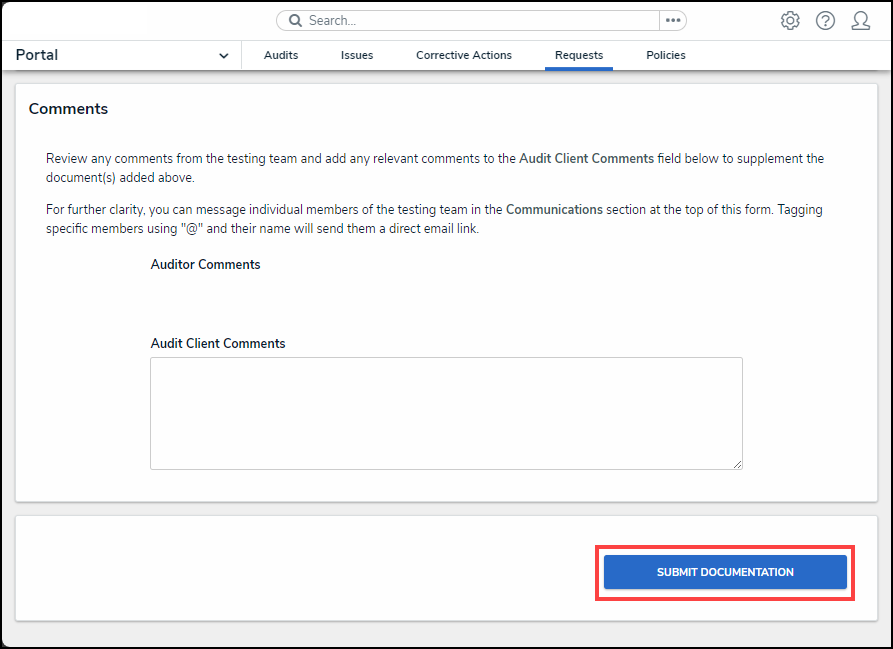
Task: Open the Issues tab
Action: point(357,56)
